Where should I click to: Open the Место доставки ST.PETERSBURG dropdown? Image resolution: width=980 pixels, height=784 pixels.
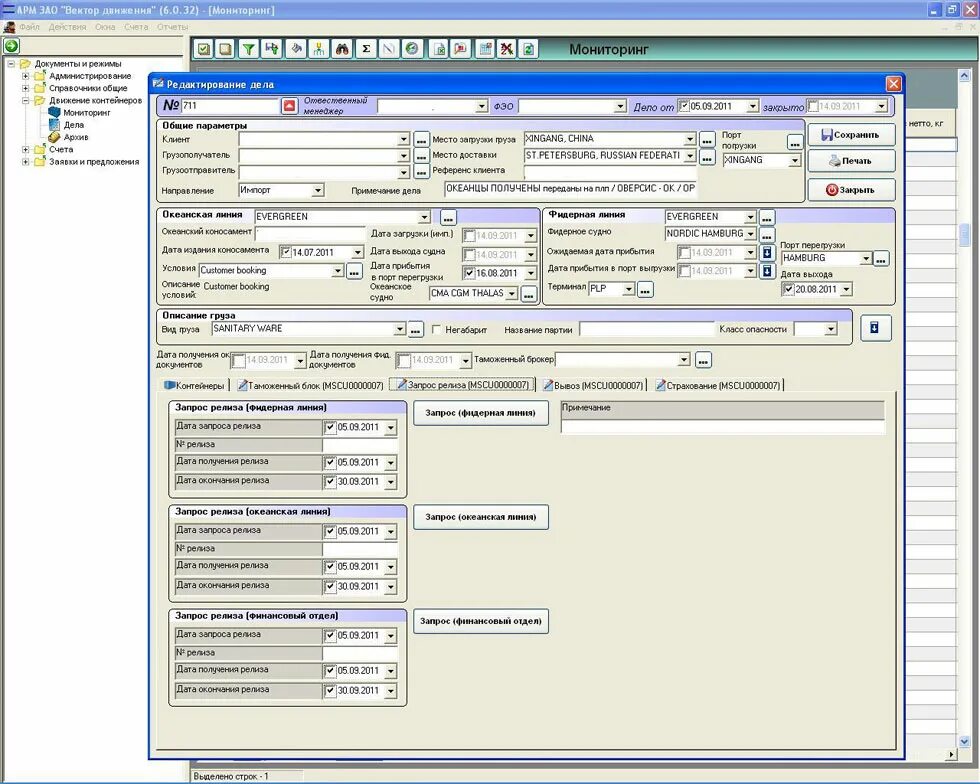click(690, 156)
